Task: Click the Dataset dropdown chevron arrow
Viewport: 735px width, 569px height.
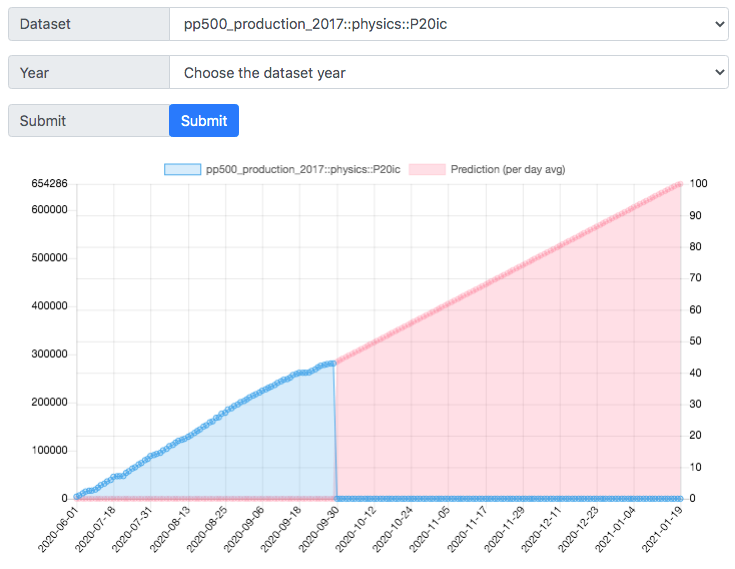Action: 720,24
